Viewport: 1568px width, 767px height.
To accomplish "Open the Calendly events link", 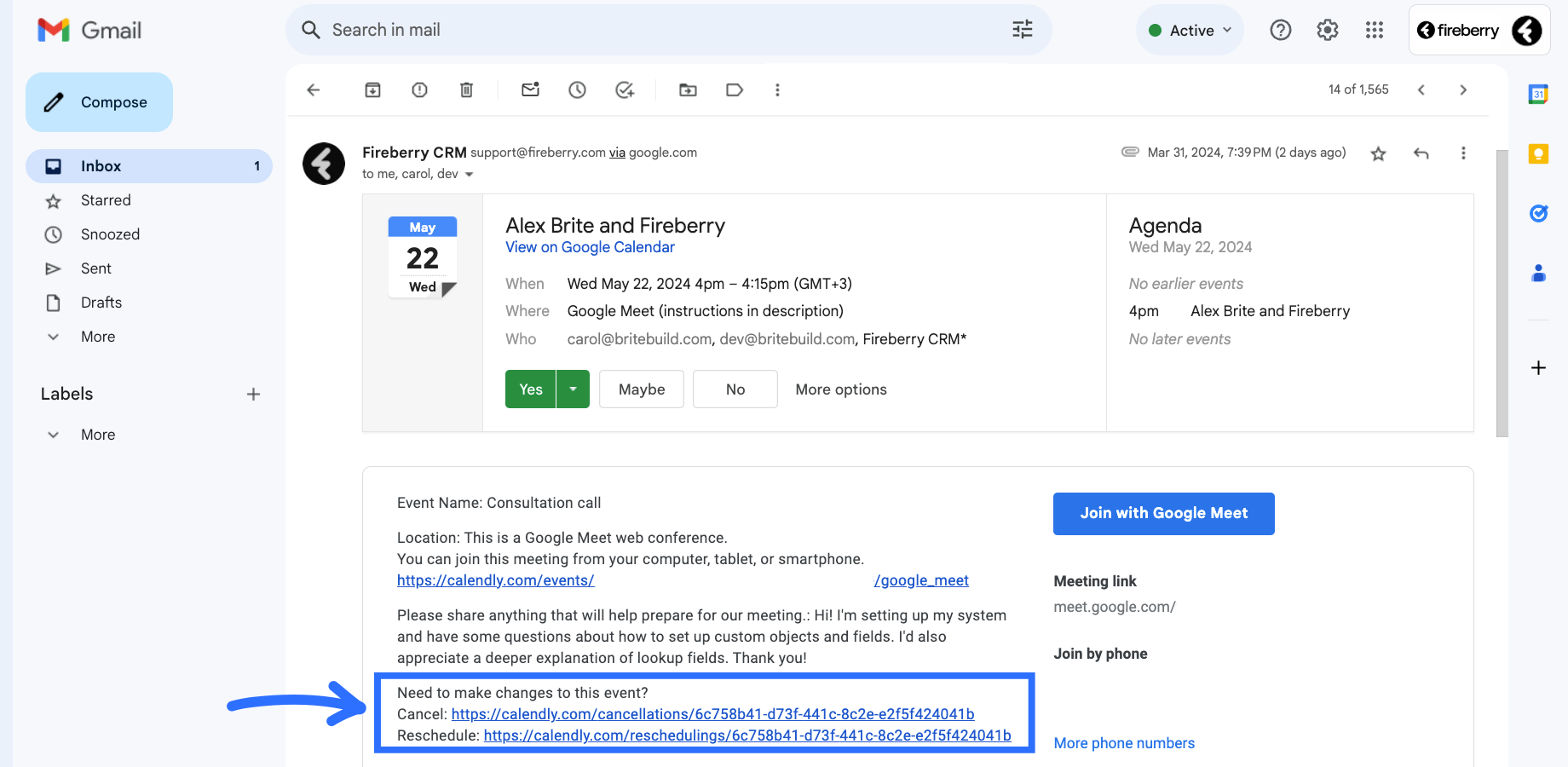I will [x=495, y=580].
